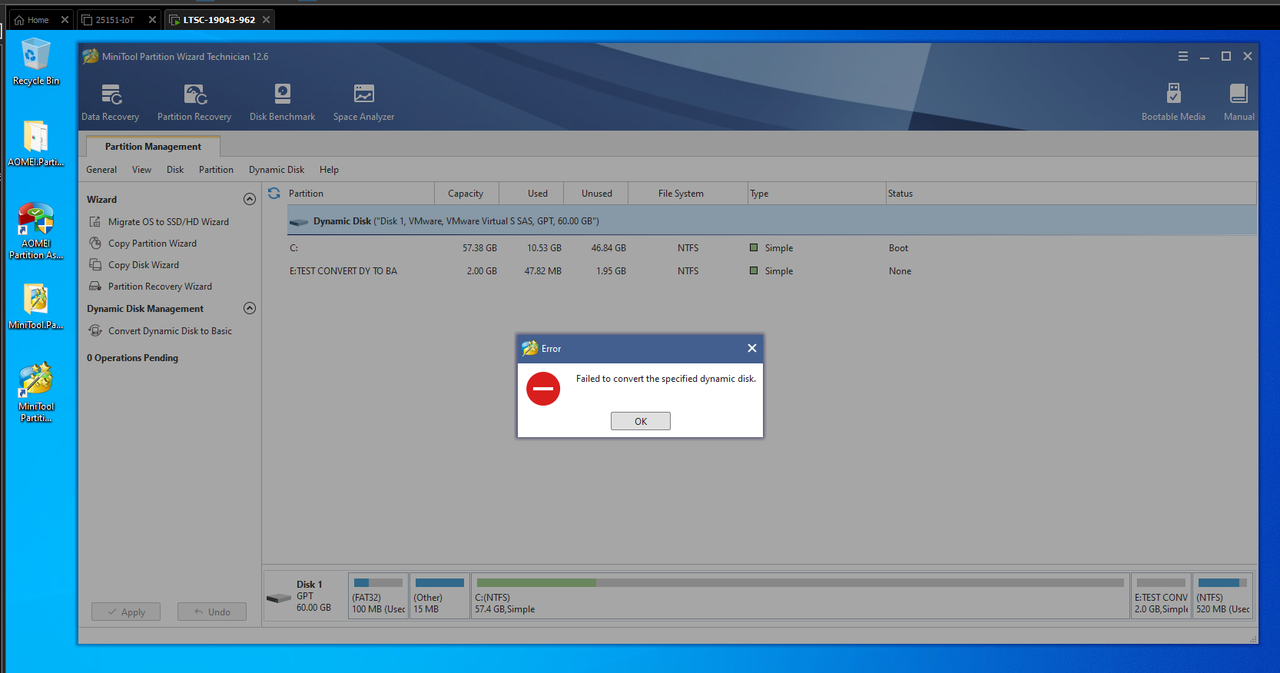This screenshot has height=673, width=1280.
Task: Click the 0 Operations Pending label
Action: [x=133, y=358]
